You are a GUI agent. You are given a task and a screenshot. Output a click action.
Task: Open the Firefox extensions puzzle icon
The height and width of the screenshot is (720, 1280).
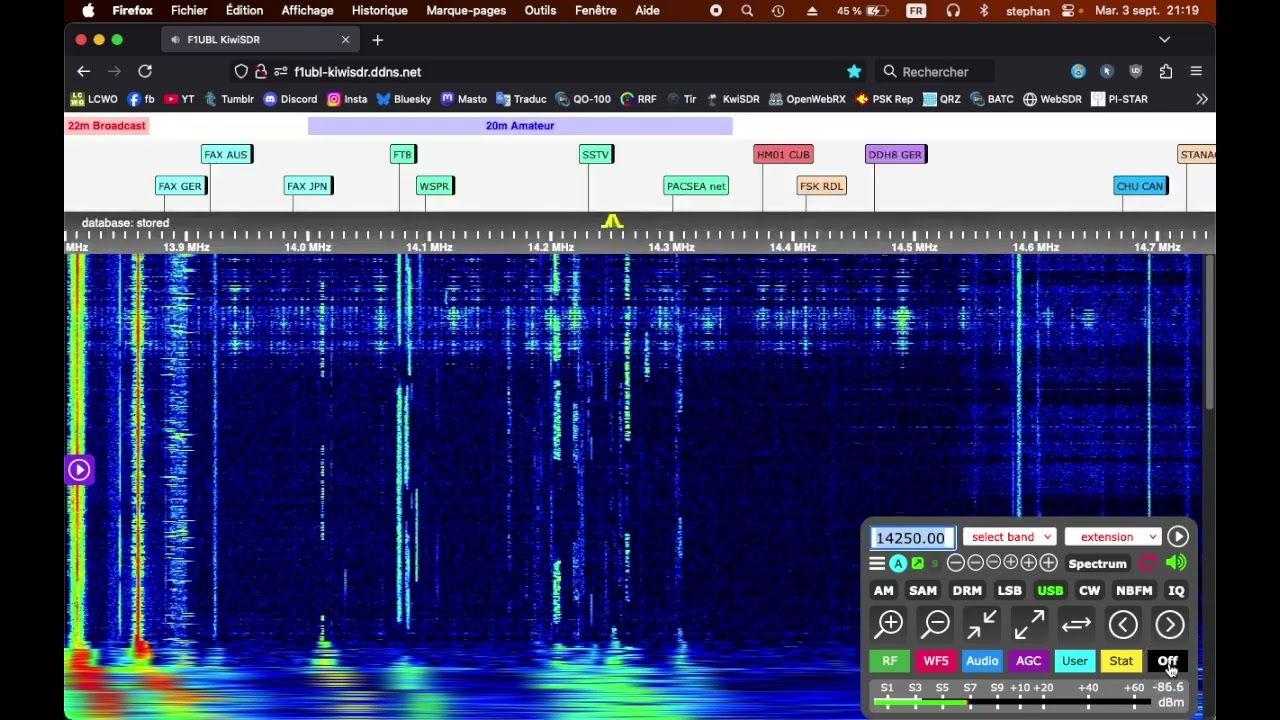[1166, 72]
